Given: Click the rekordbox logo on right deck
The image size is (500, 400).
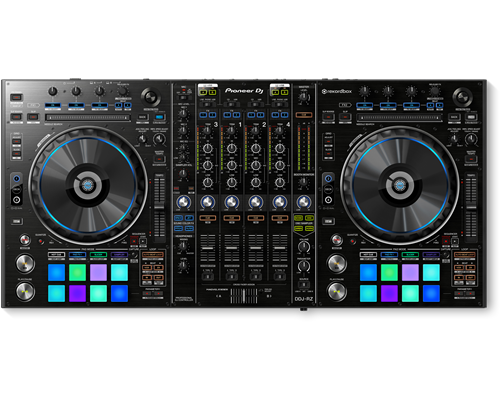Looking at the screenshot, I should pyautogui.click(x=336, y=91).
